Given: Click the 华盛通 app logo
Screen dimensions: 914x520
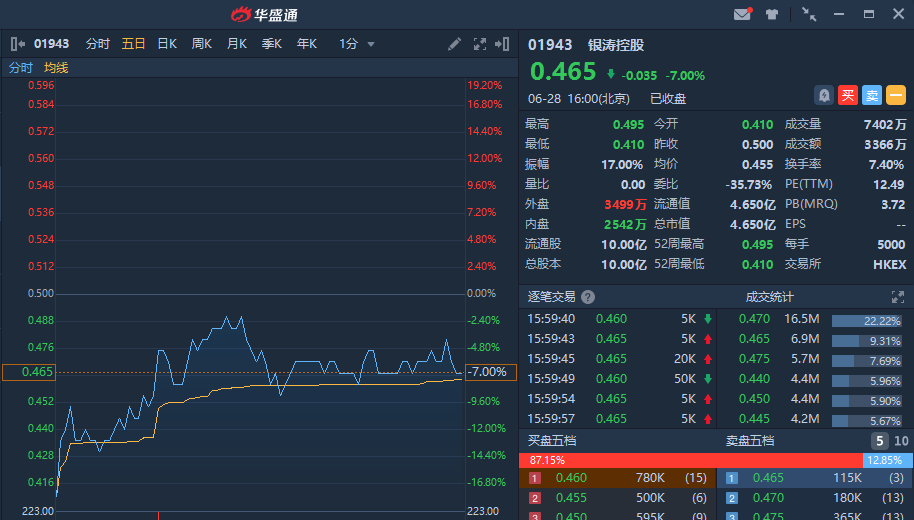Looking at the screenshot, I should 265,14.
